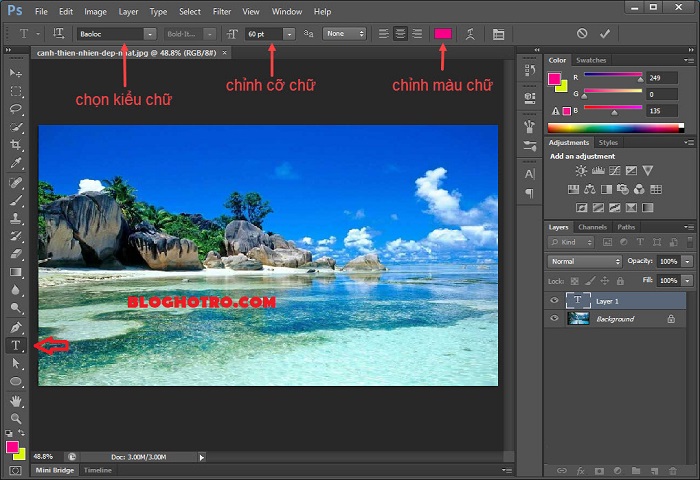Select the Quick Selection tool

click(16, 127)
